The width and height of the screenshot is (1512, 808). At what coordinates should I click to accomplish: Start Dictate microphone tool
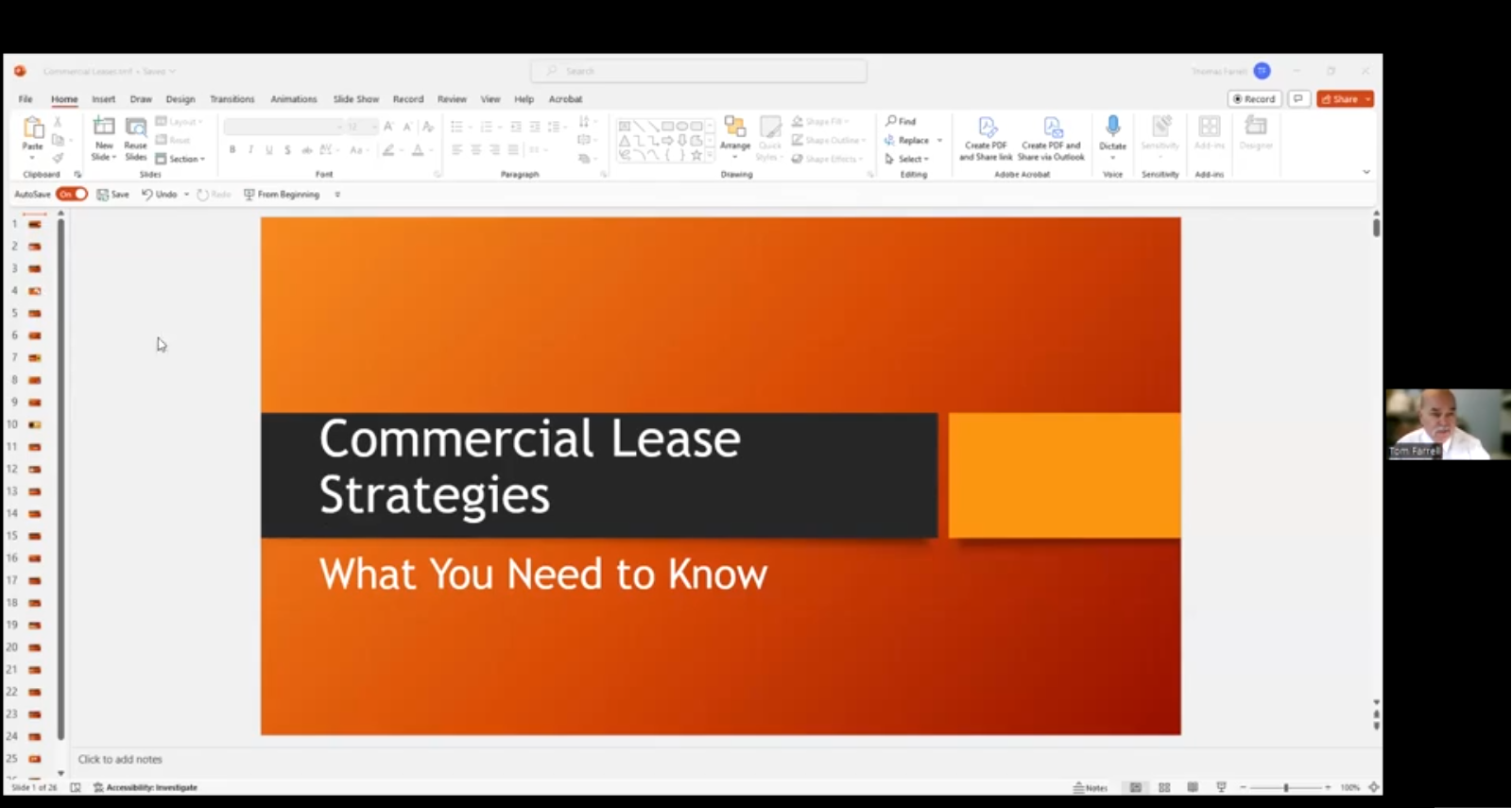pos(1112,130)
